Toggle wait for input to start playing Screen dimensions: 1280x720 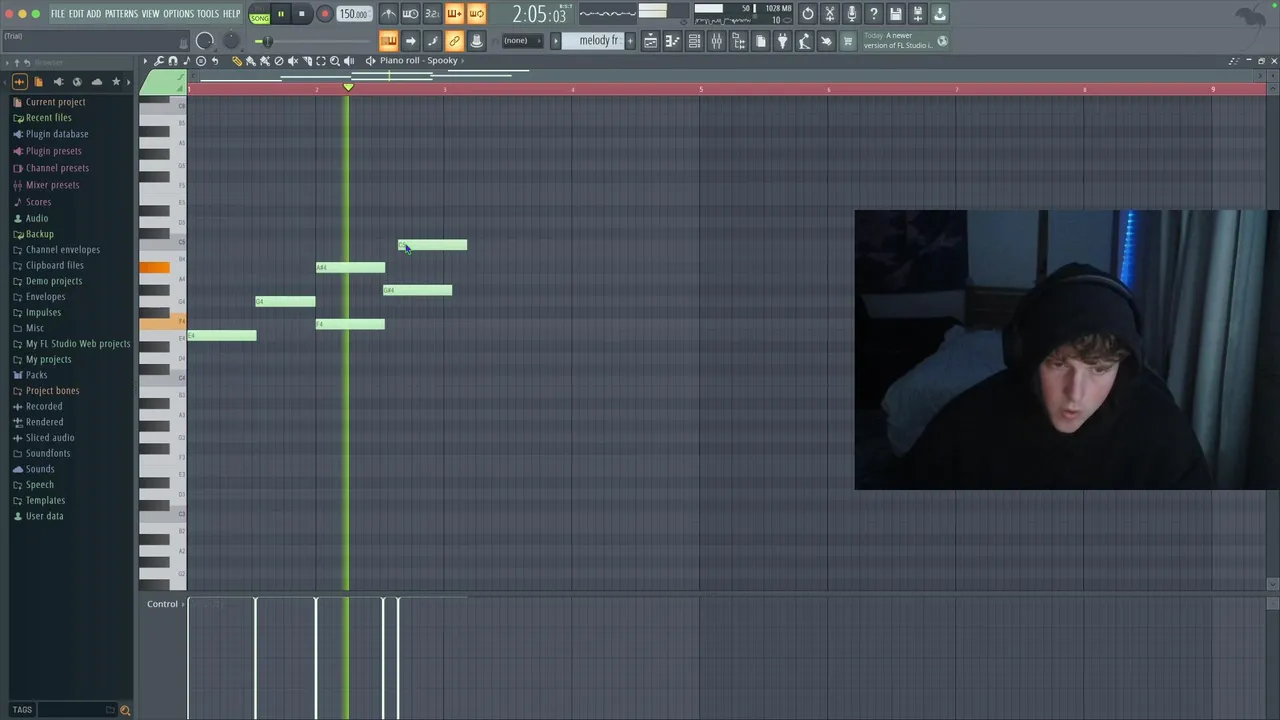411,14
